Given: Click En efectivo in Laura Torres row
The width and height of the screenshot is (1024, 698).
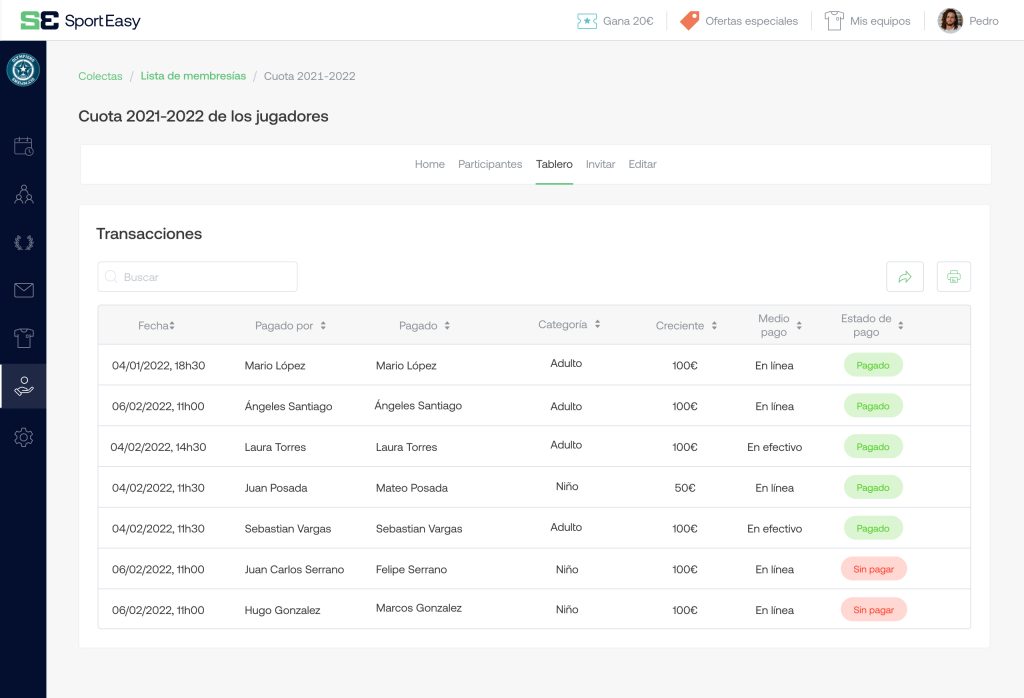Looking at the screenshot, I should tap(775, 447).
